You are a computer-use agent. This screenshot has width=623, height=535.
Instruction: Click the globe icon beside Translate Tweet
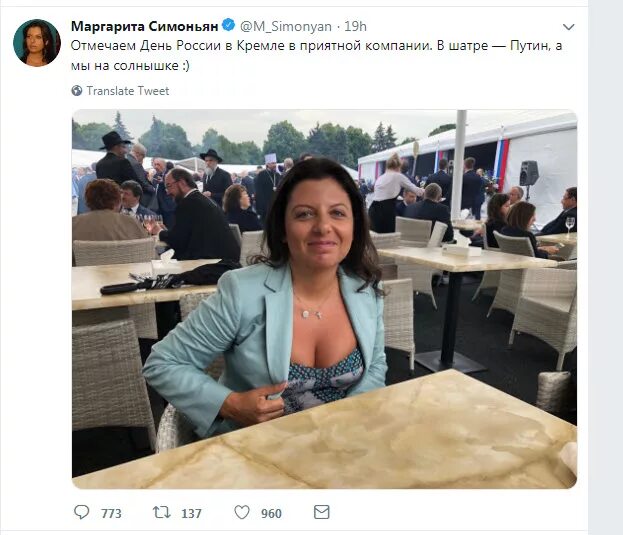[x=77, y=91]
